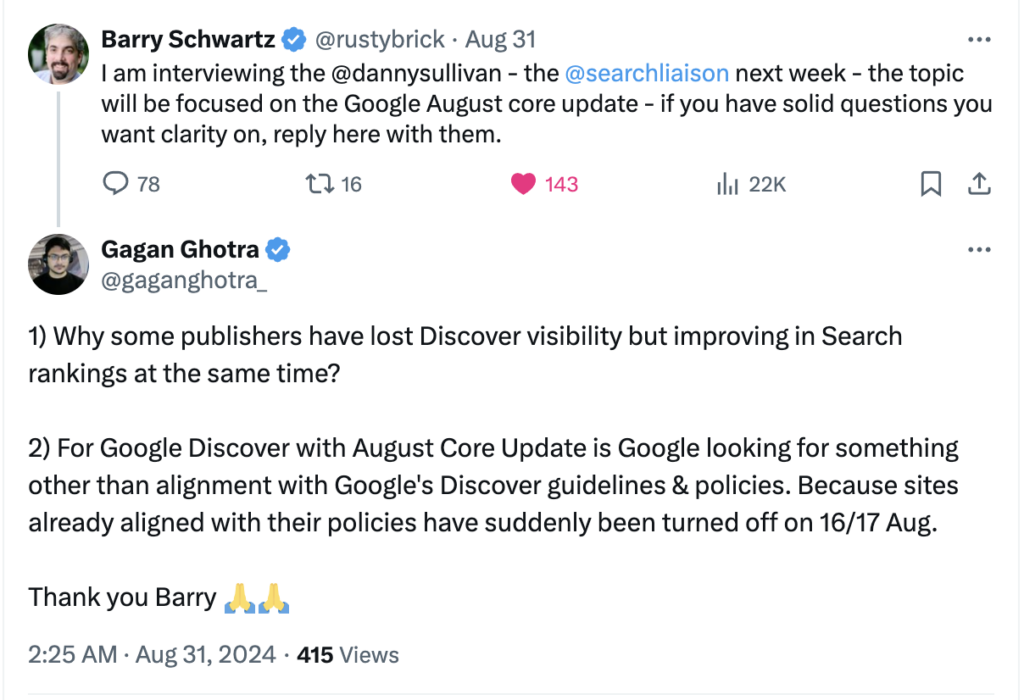
Task: Open the @rustybrick handle
Action: point(382,41)
